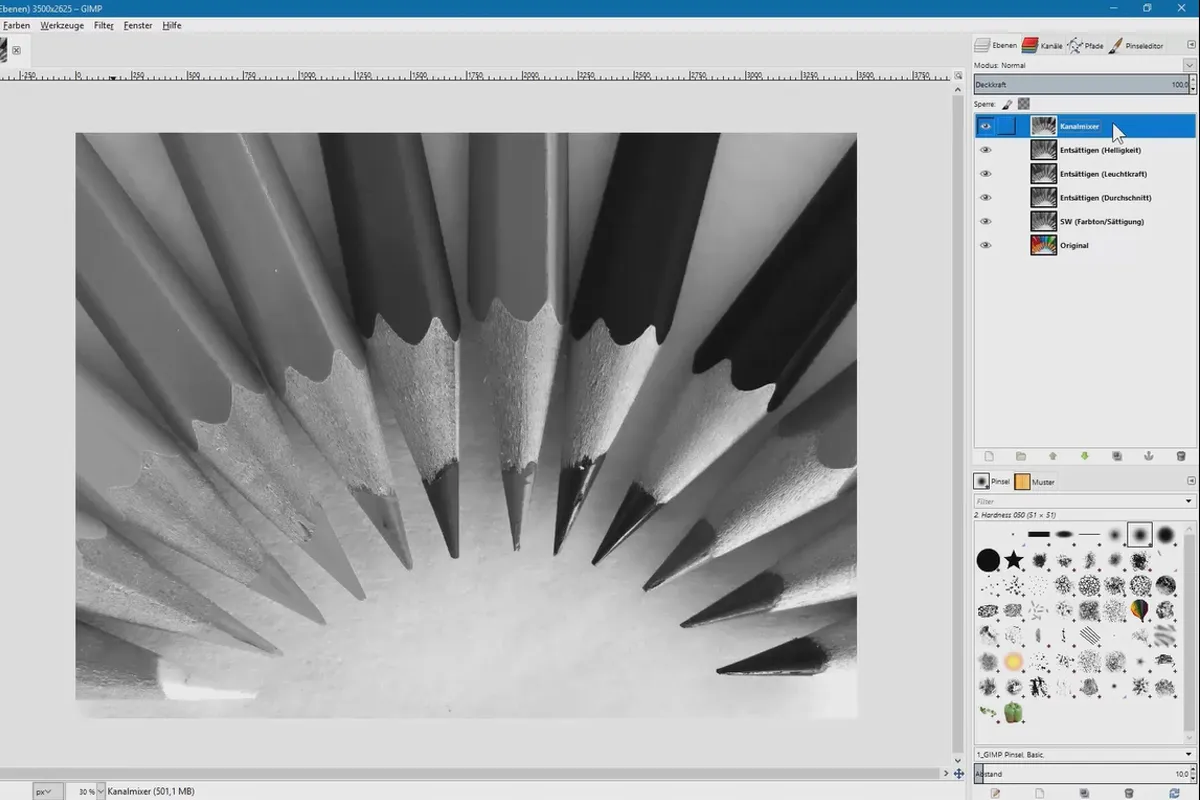Hide the Kanalmixer layer

[986, 126]
